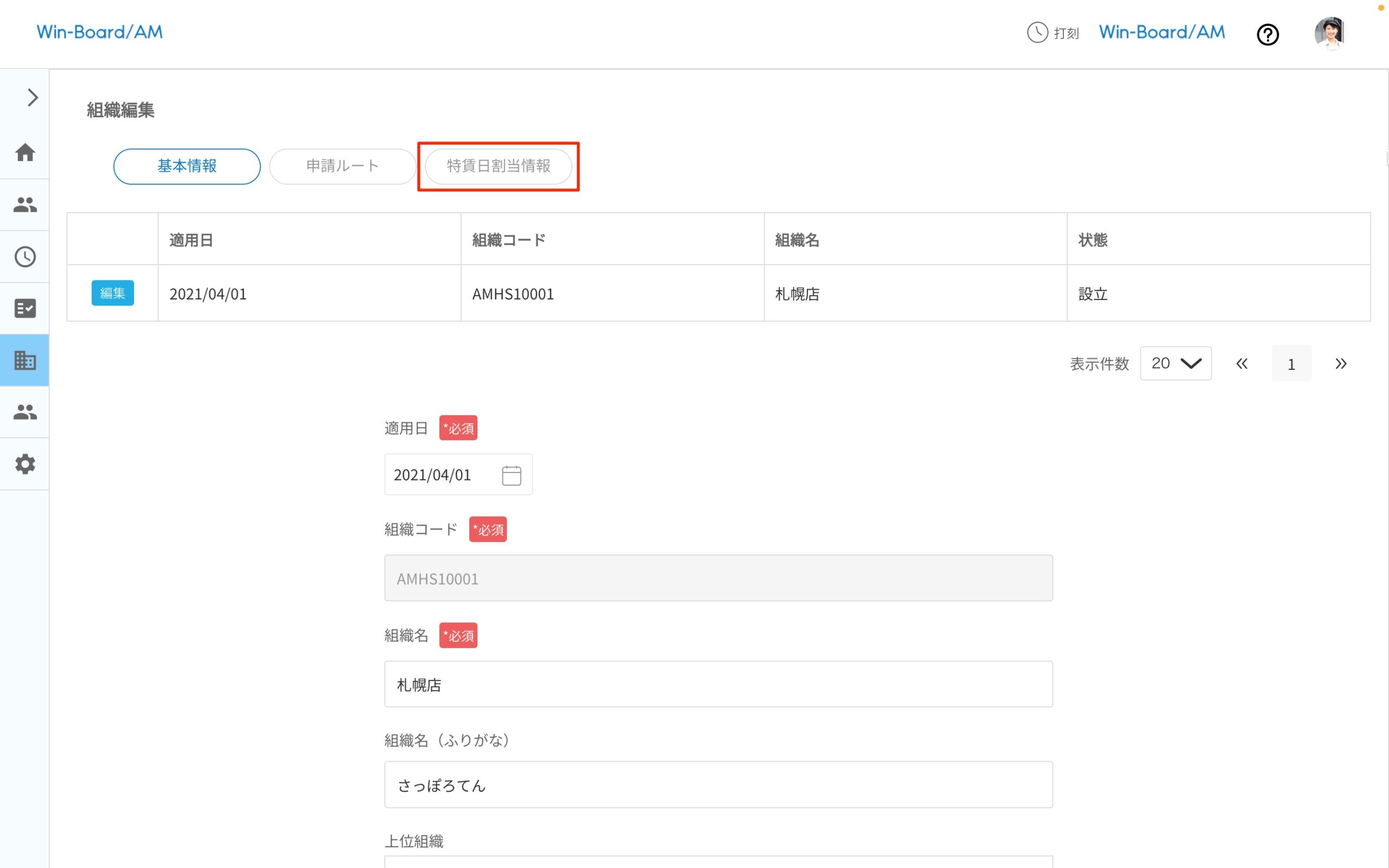This screenshot has height=868, width=1389.
Task: Open calendar picker in 適用日 field
Action: [x=511, y=475]
